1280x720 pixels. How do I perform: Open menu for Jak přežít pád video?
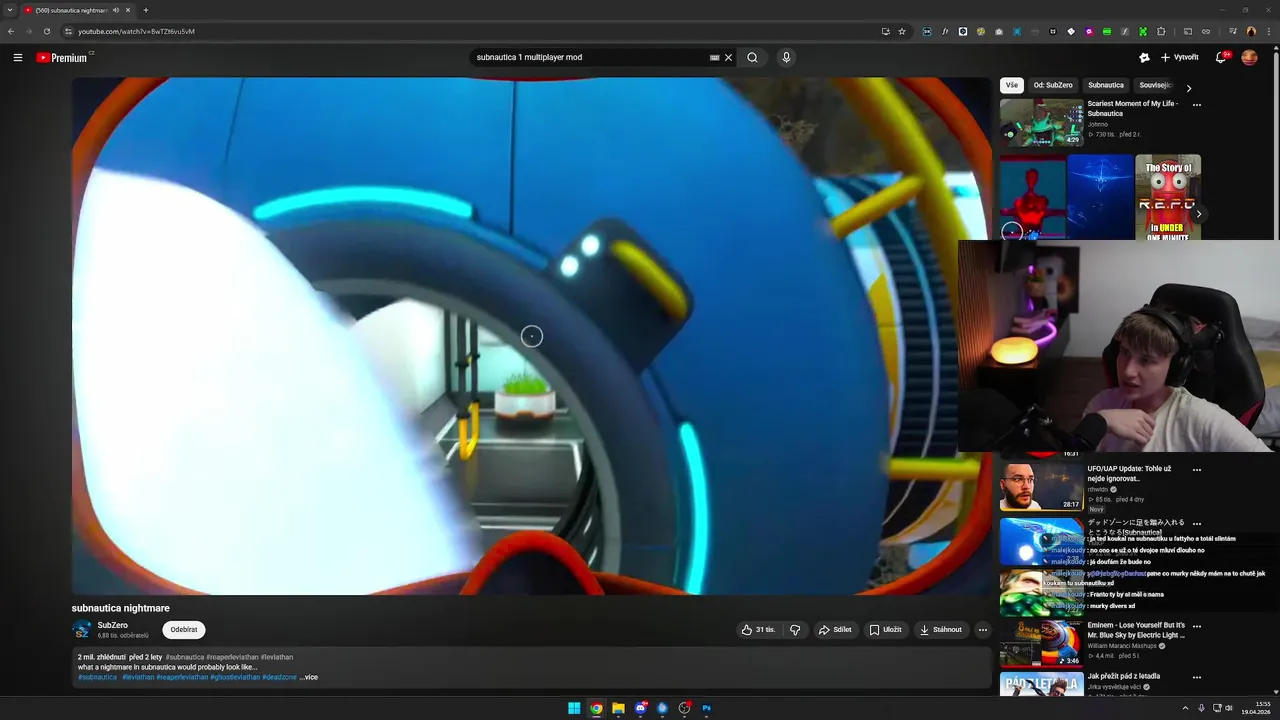click(x=1196, y=677)
